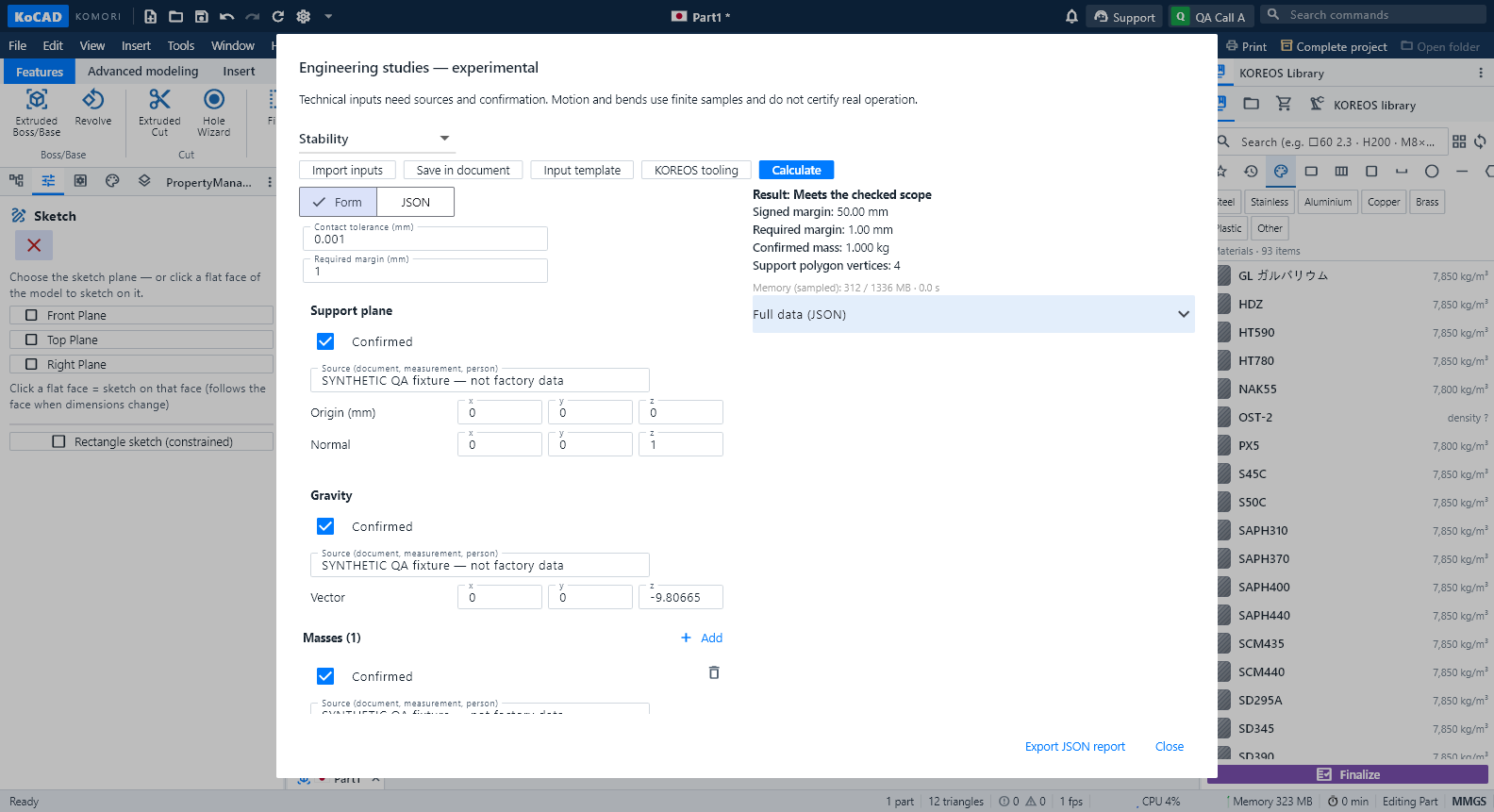Viewport: 1494px width, 812px height.
Task: Open the Hole Wizard tool
Action: point(214,112)
